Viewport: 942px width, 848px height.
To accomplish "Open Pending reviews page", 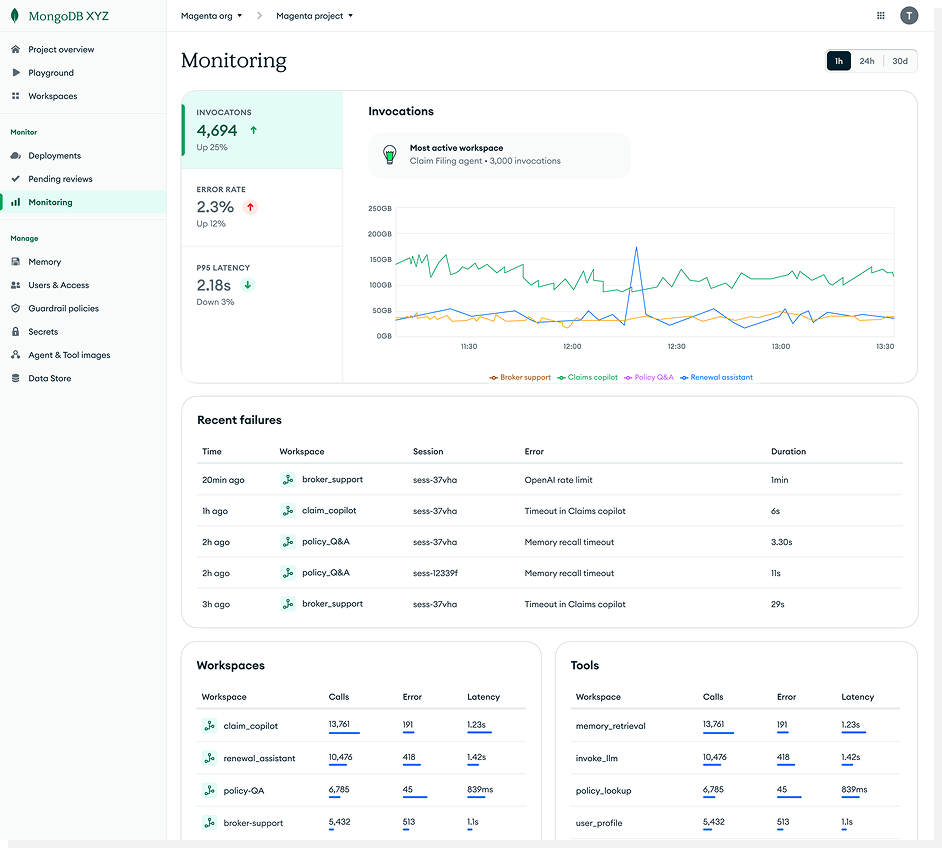I will click(x=60, y=179).
